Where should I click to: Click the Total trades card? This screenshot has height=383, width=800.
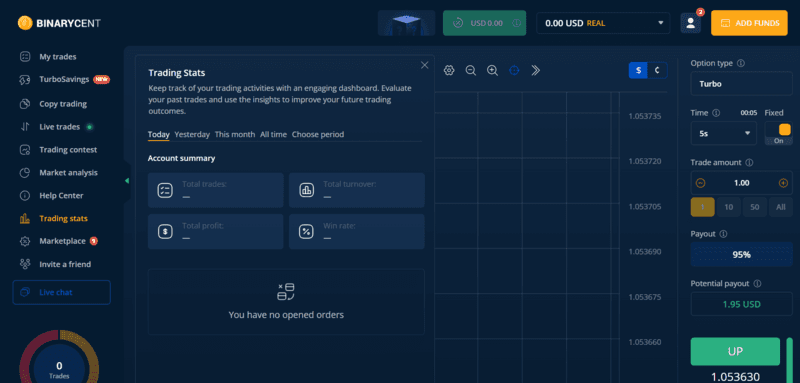click(x=215, y=190)
